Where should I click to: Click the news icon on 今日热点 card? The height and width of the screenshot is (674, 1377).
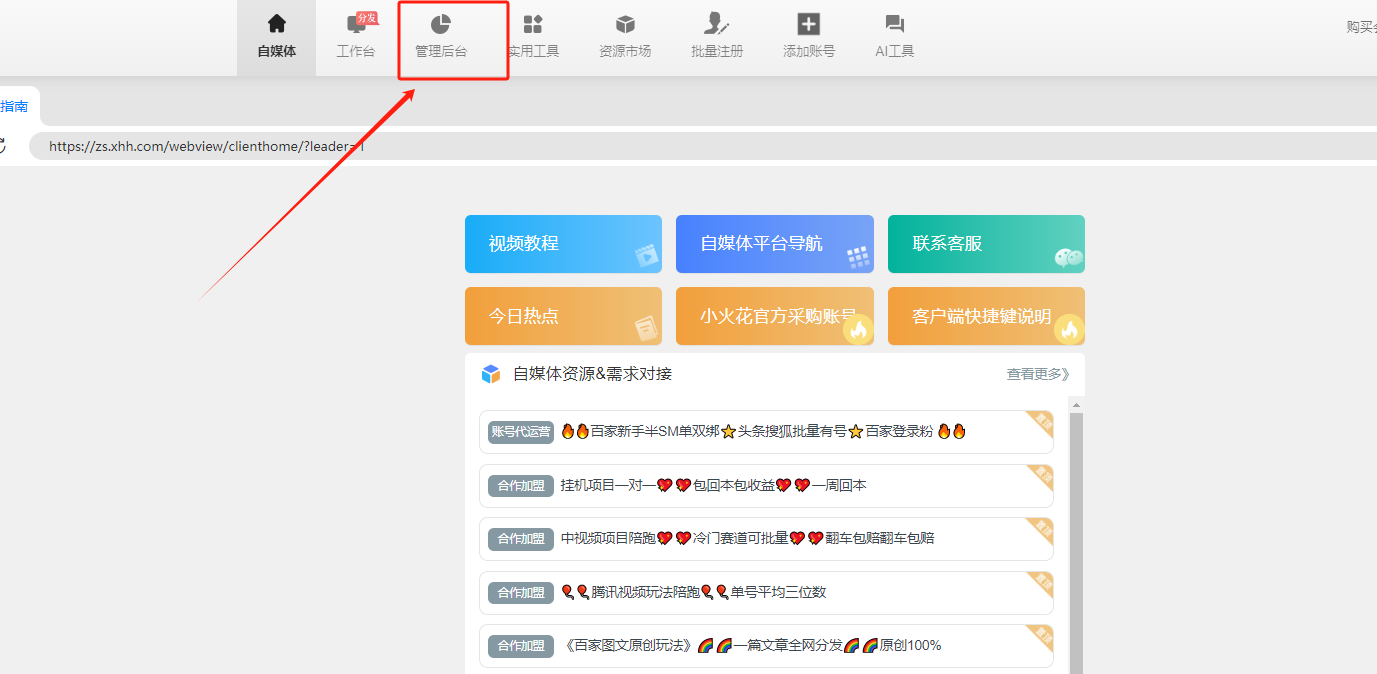(646, 328)
